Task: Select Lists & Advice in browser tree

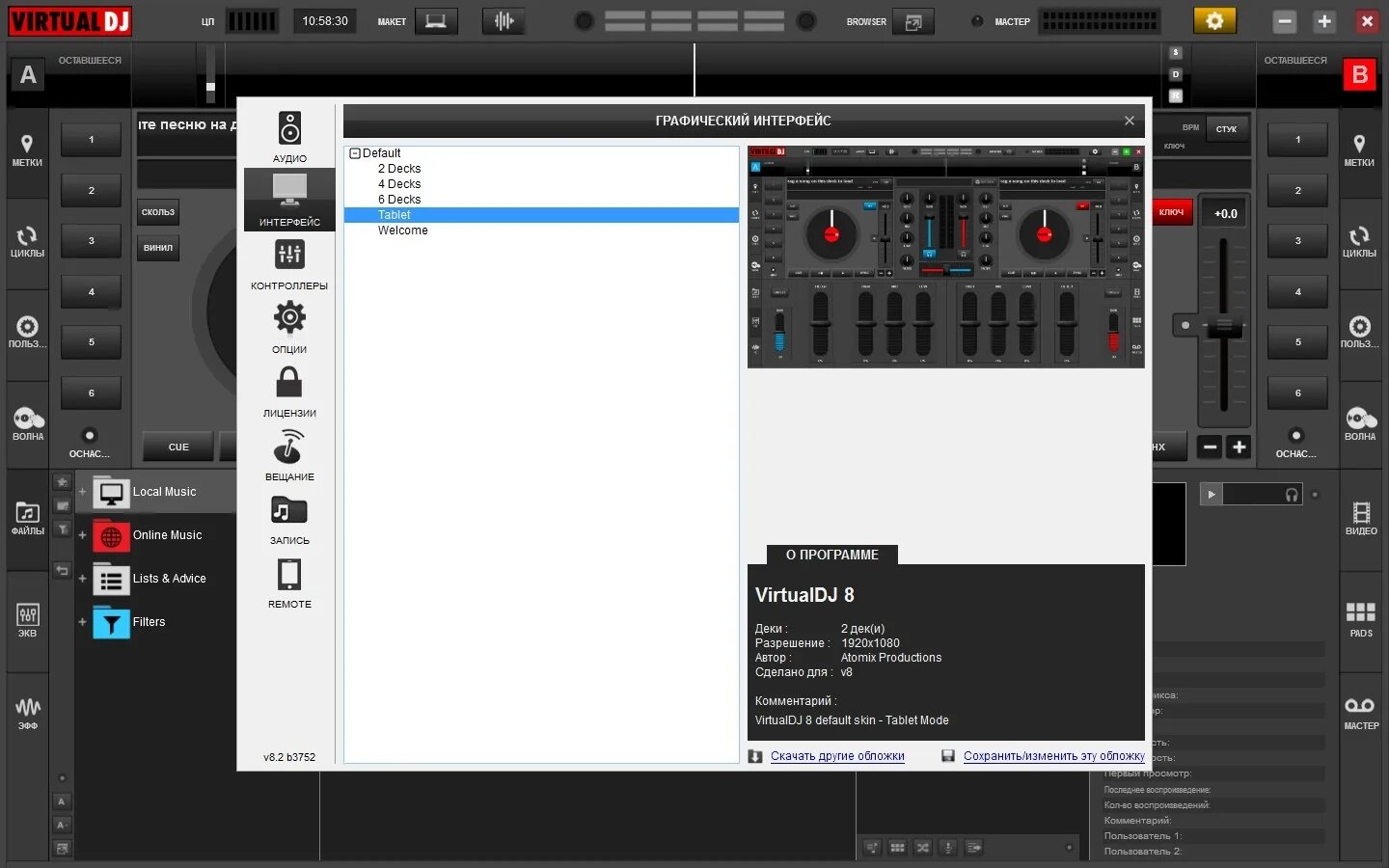Action: pyautogui.click(x=169, y=579)
